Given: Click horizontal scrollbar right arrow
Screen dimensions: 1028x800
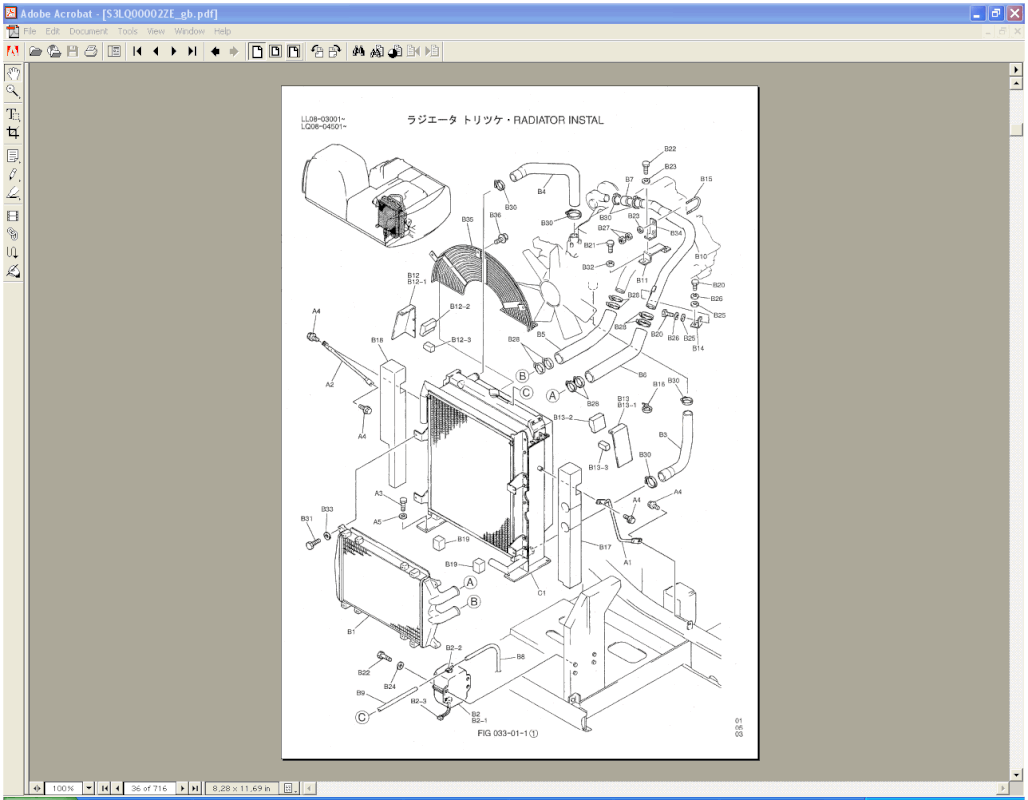Looking at the screenshot, I should click(1002, 788).
